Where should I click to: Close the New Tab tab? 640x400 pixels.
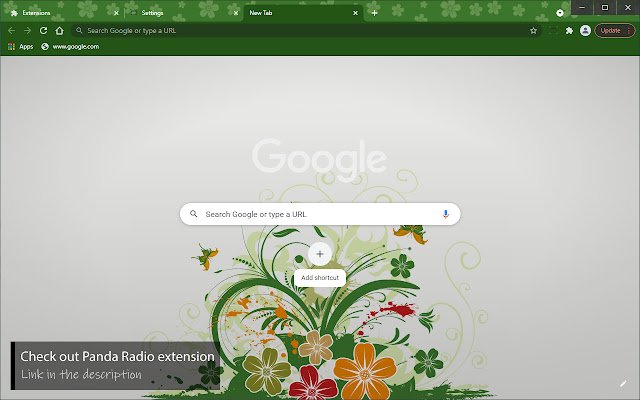(356, 13)
